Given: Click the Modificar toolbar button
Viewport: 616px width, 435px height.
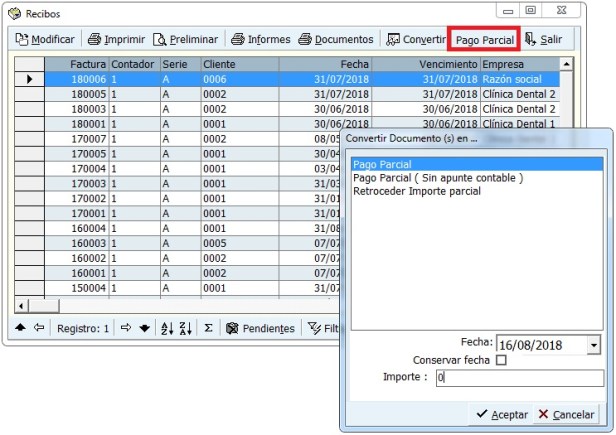Looking at the screenshot, I should [45, 40].
